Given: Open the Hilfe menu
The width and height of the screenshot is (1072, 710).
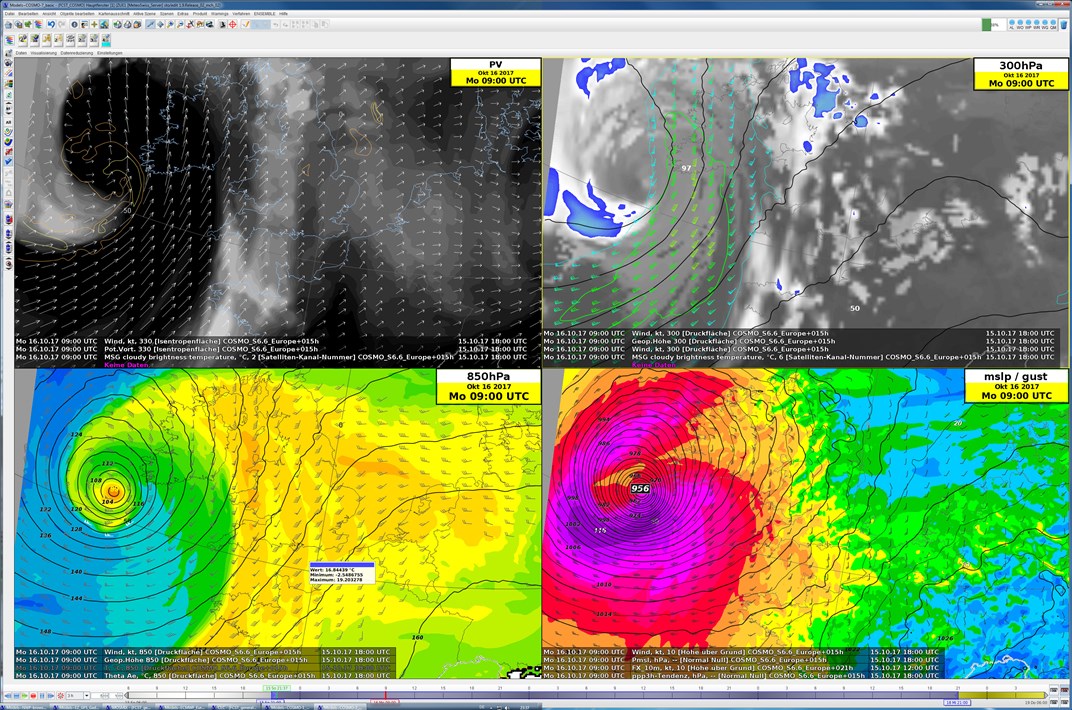Looking at the screenshot, I should [x=283, y=14].
